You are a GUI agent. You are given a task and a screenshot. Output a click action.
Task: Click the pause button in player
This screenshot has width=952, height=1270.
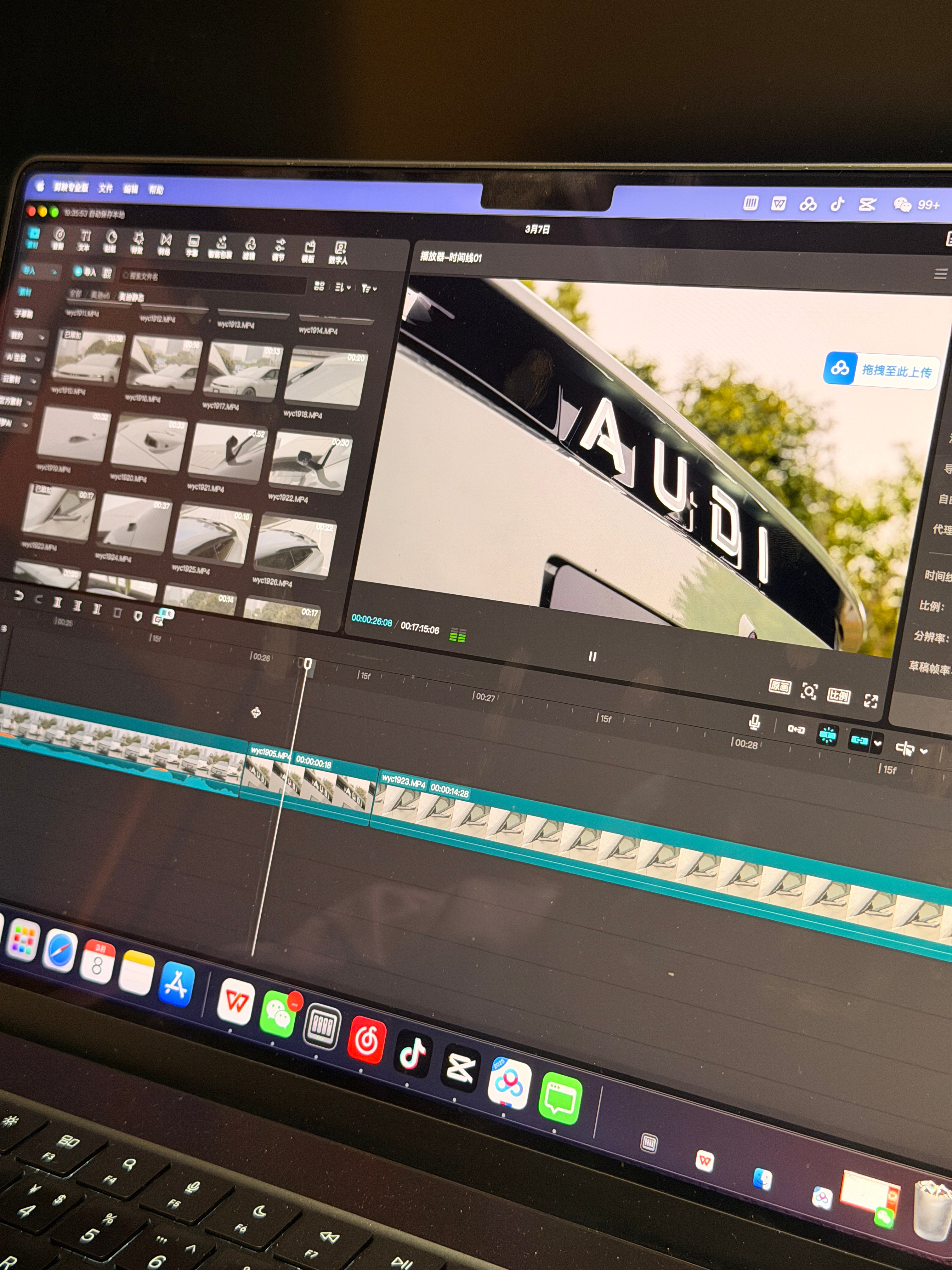click(x=592, y=656)
